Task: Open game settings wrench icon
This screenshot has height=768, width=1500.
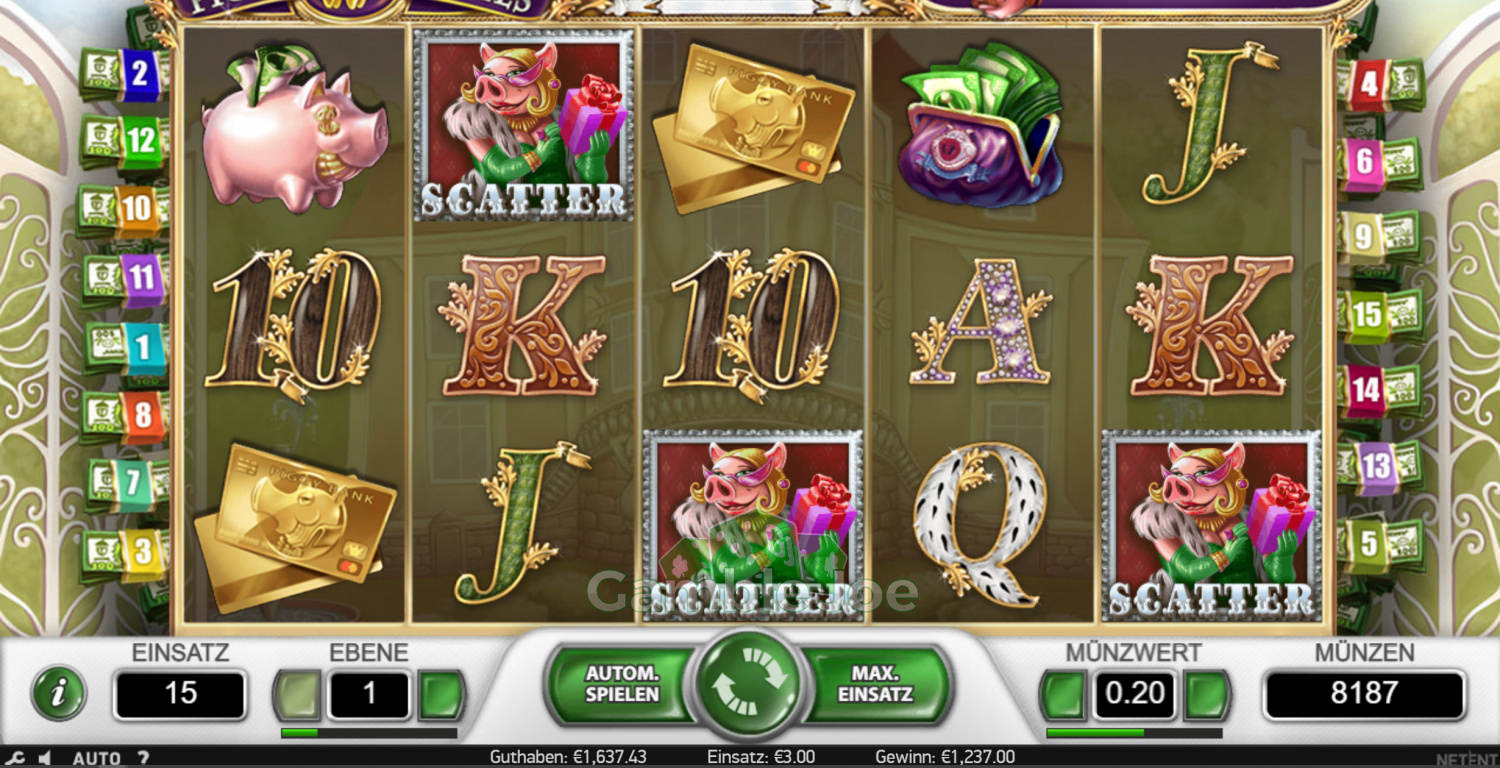Action: (x=14, y=758)
